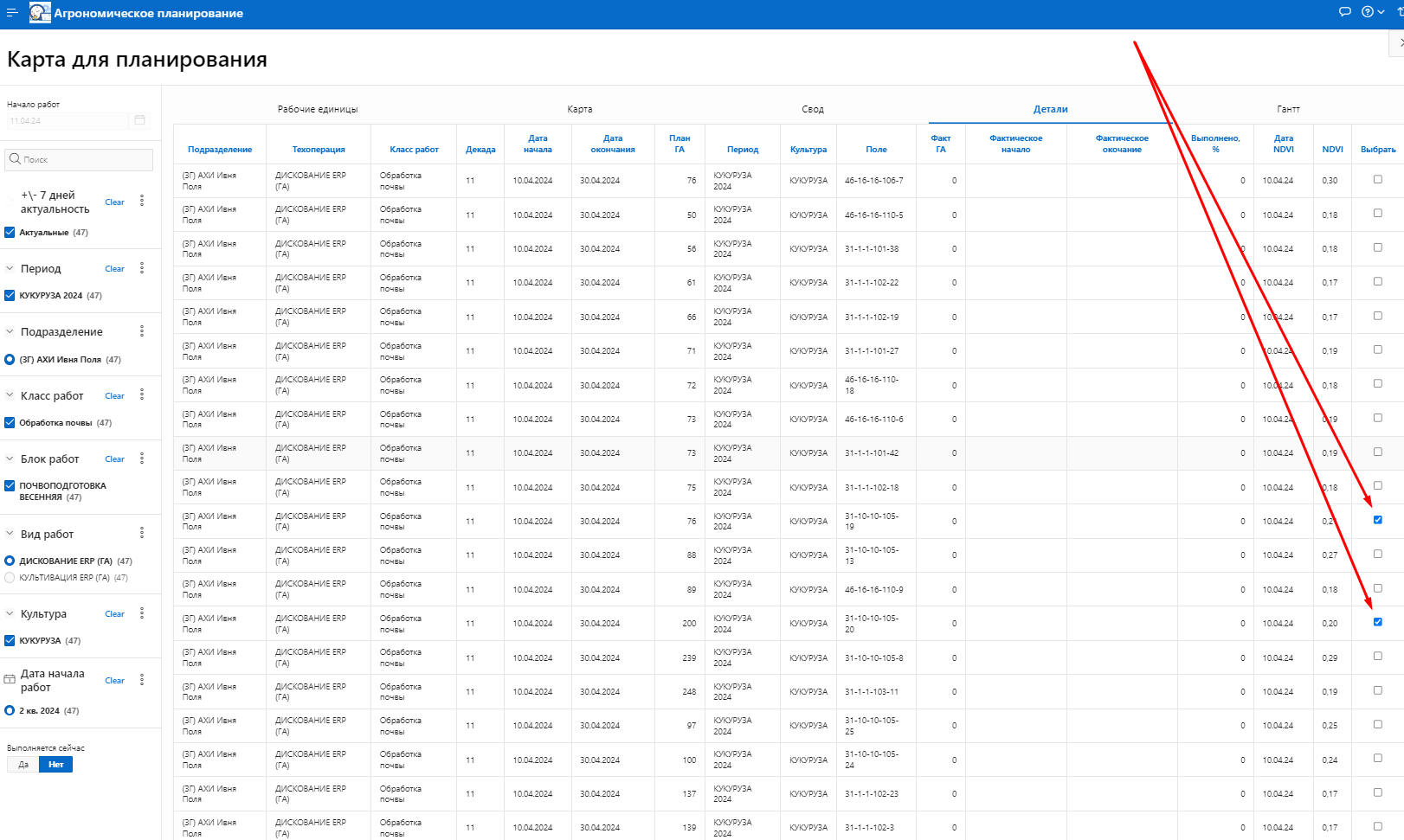This screenshot has height=840, width=1404.
Task: Uncheck the Актуальные filter checkbox
Action: 10,233
